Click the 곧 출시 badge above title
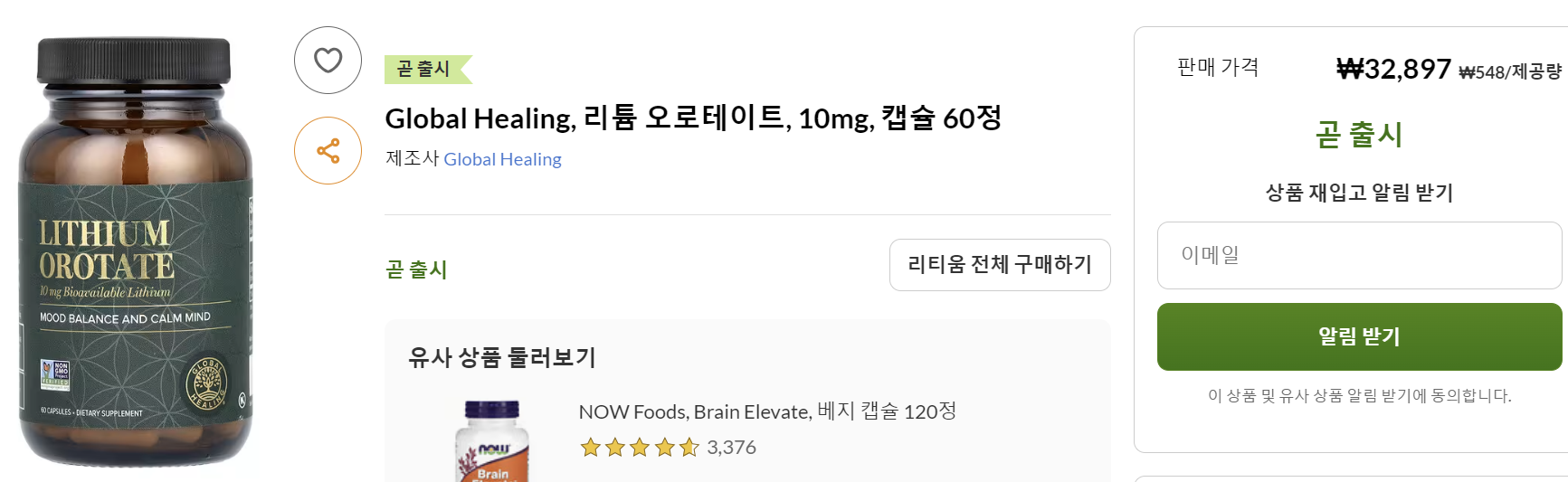The height and width of the screenshot is (482, 1568). click(424, 70)
